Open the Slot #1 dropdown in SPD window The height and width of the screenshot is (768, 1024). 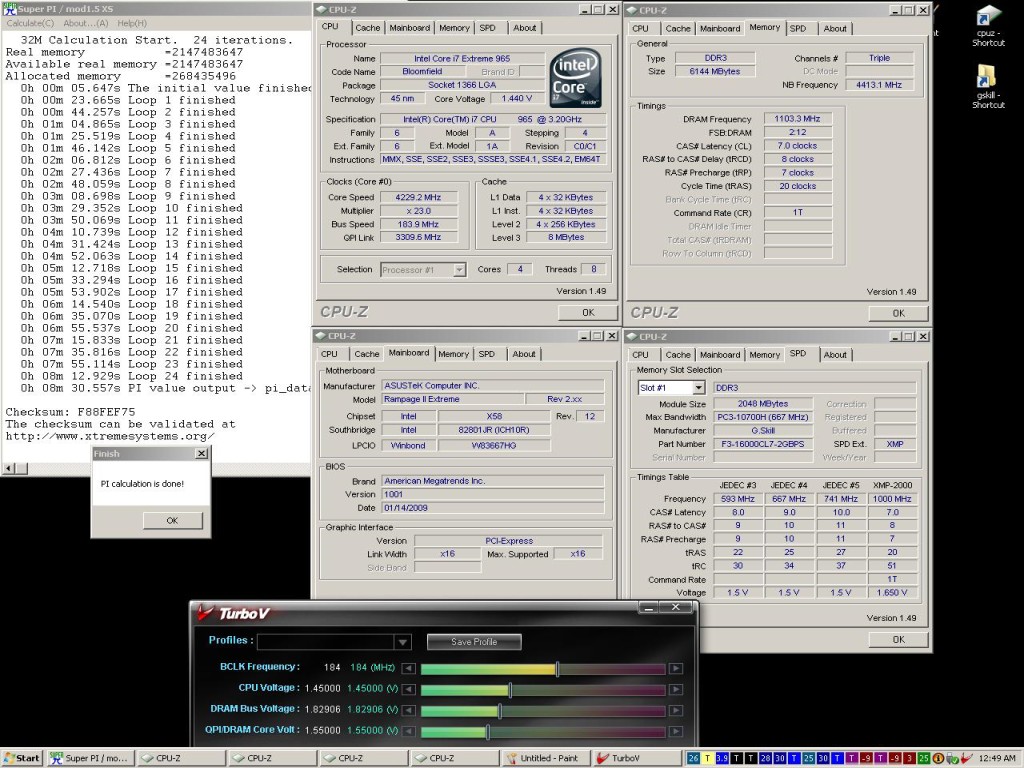[698, 388]
